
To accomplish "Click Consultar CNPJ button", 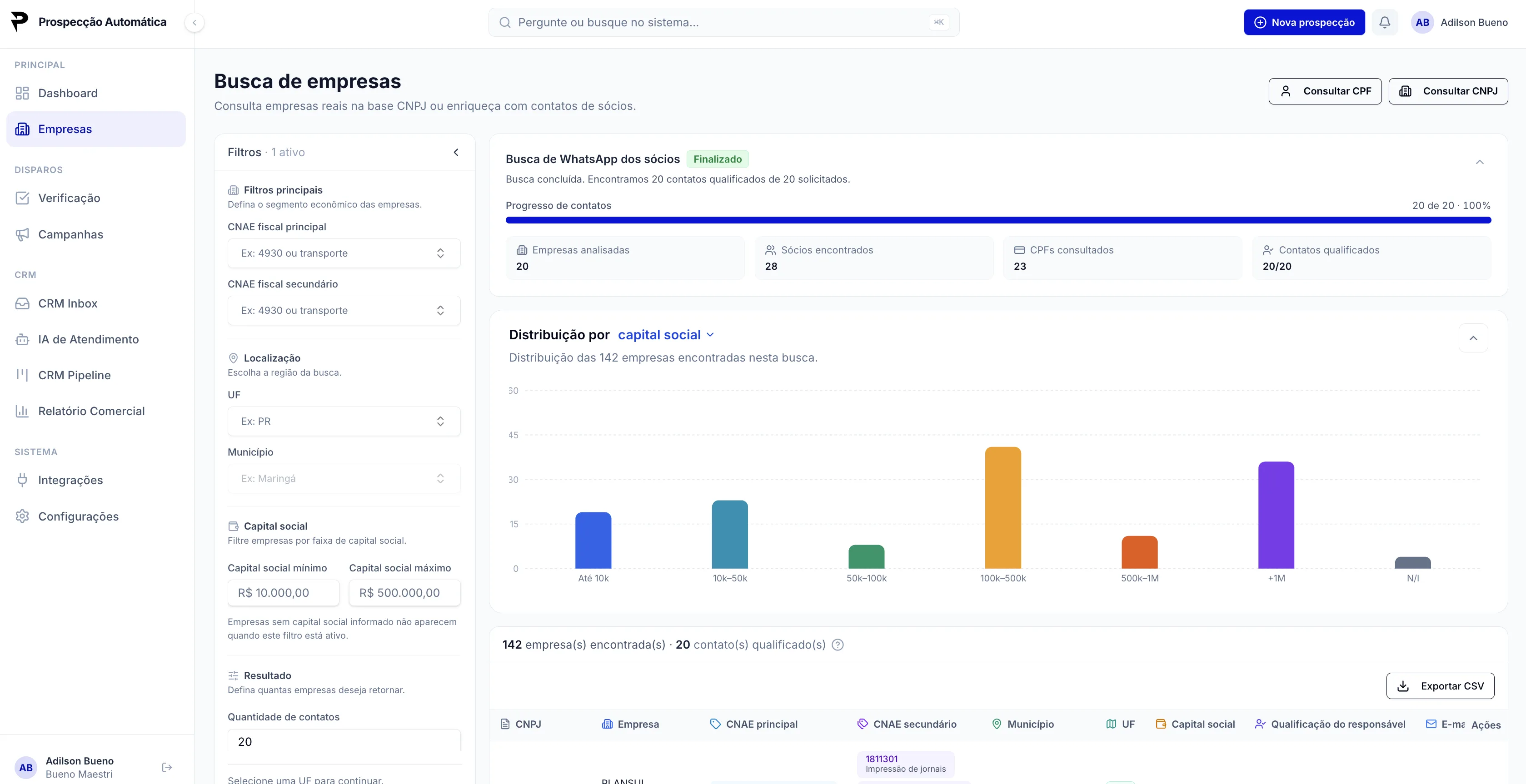I will (x=1448, y=90).
